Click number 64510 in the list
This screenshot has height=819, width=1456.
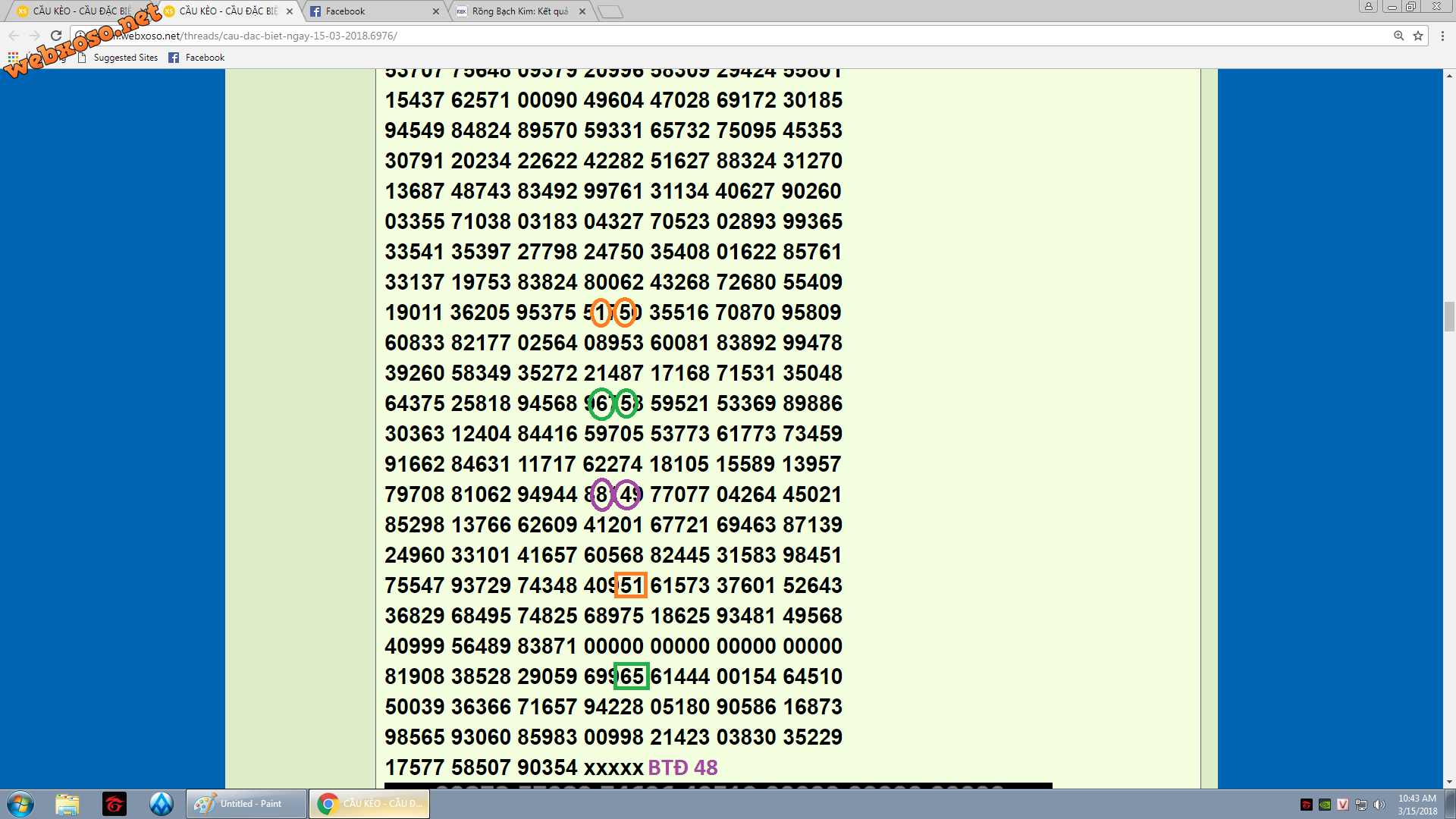[x=812, y=676]
